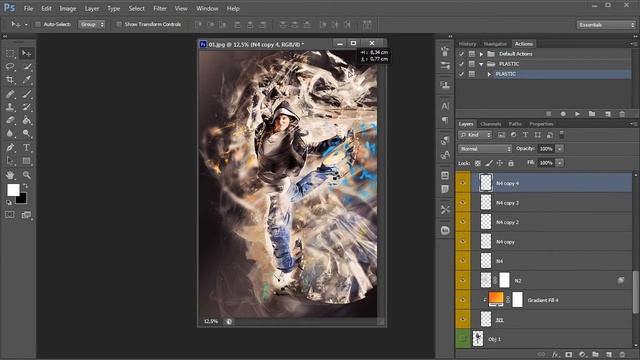
Task: Open the Essentials workspace dropdown
Action: (x=606, y=25)
